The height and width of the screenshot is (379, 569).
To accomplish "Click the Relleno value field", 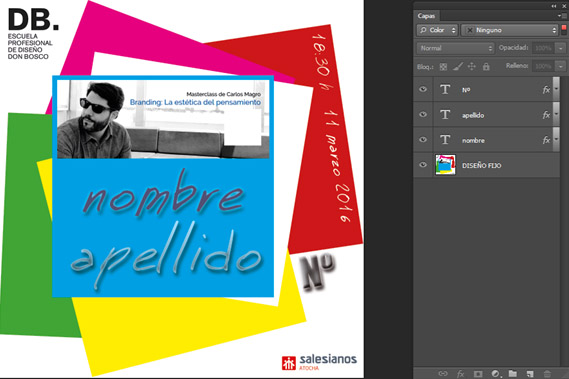I will click(x=543, y=66).
